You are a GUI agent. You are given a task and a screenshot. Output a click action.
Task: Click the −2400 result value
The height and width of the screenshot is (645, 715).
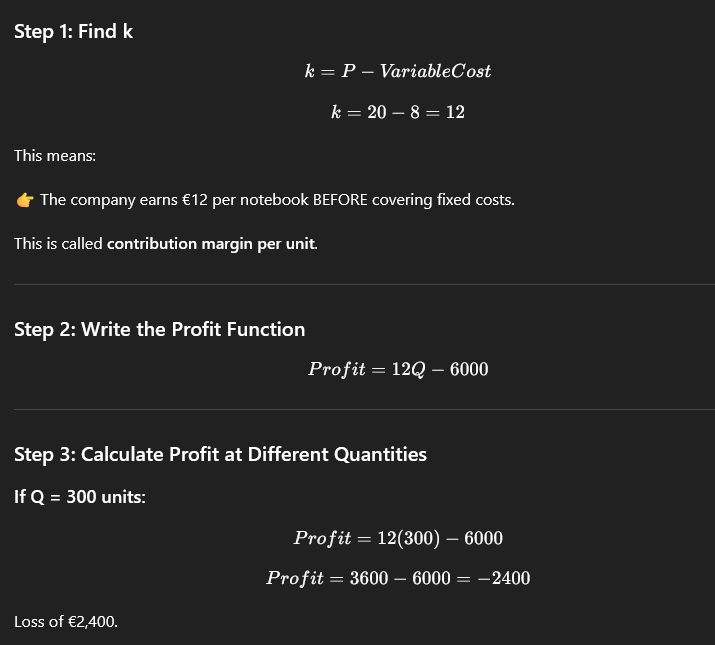coord(503,578)
